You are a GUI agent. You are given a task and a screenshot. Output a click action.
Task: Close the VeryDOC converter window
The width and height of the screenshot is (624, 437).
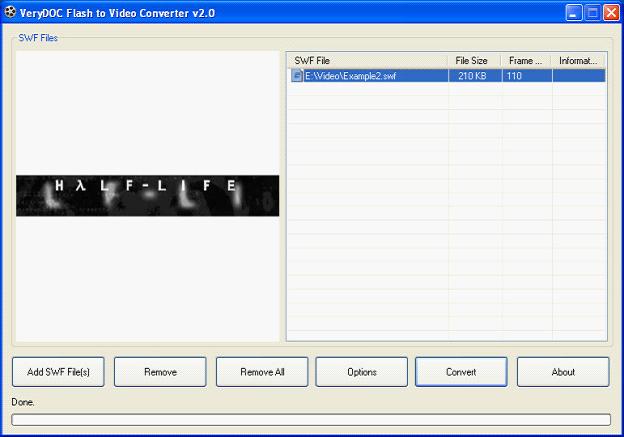[611, 13]
